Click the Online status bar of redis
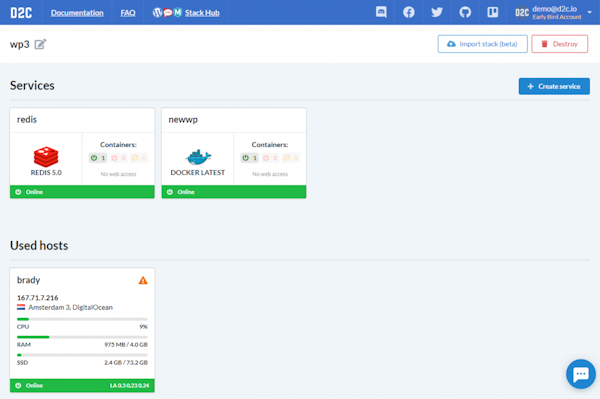The height and width of the screenshot is (399, 600). [82, 192]
